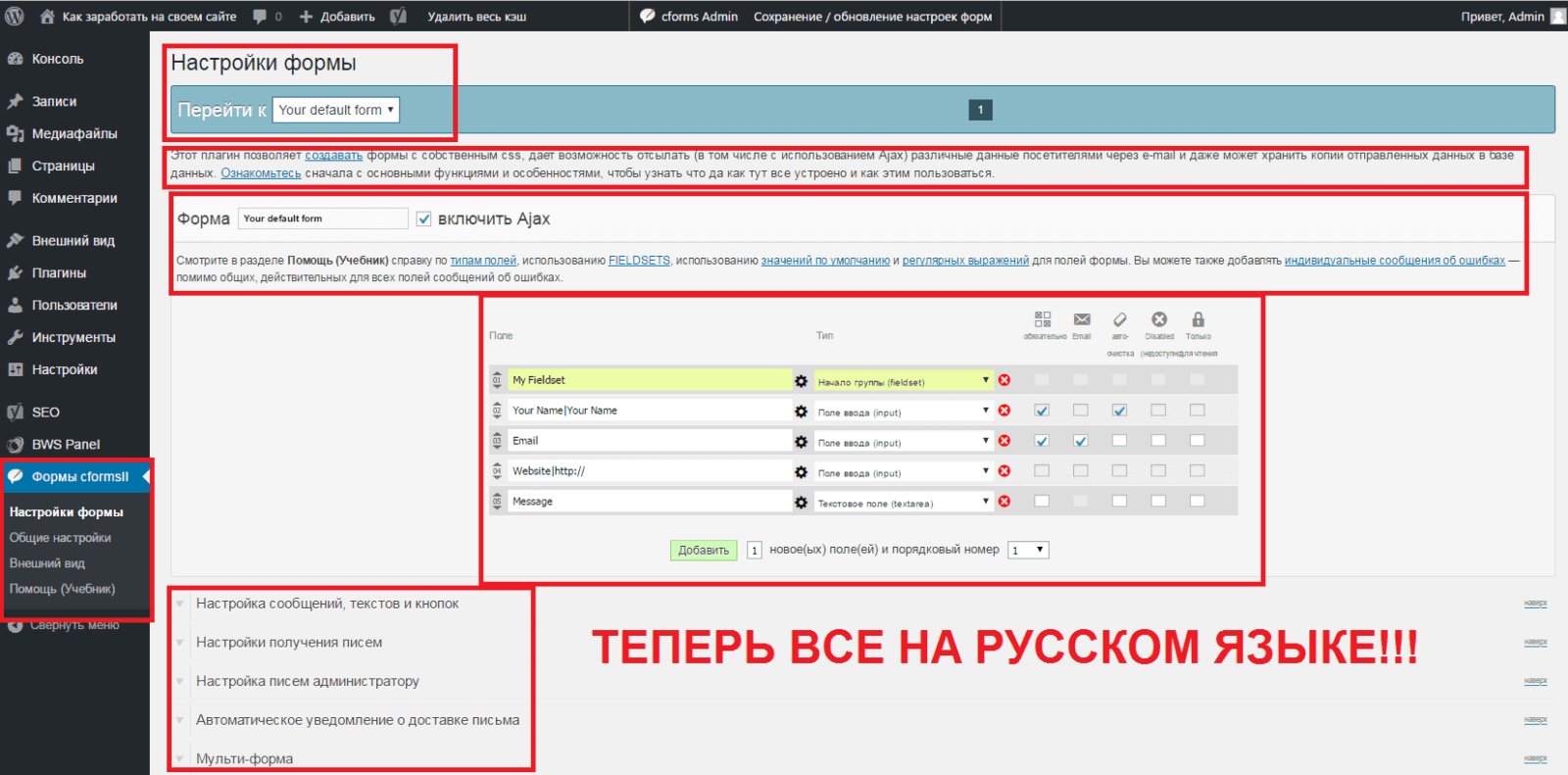
Task: Open регулярных выражений help link
Action: tap(965, 261)
